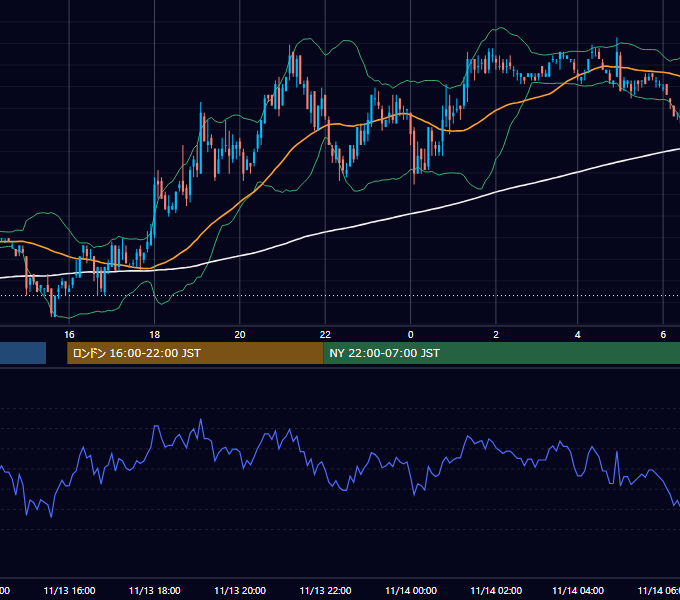This screenshot has height=600, width=680.
Task: Click the time axis label 18
Action: click(x=155, y=335)
